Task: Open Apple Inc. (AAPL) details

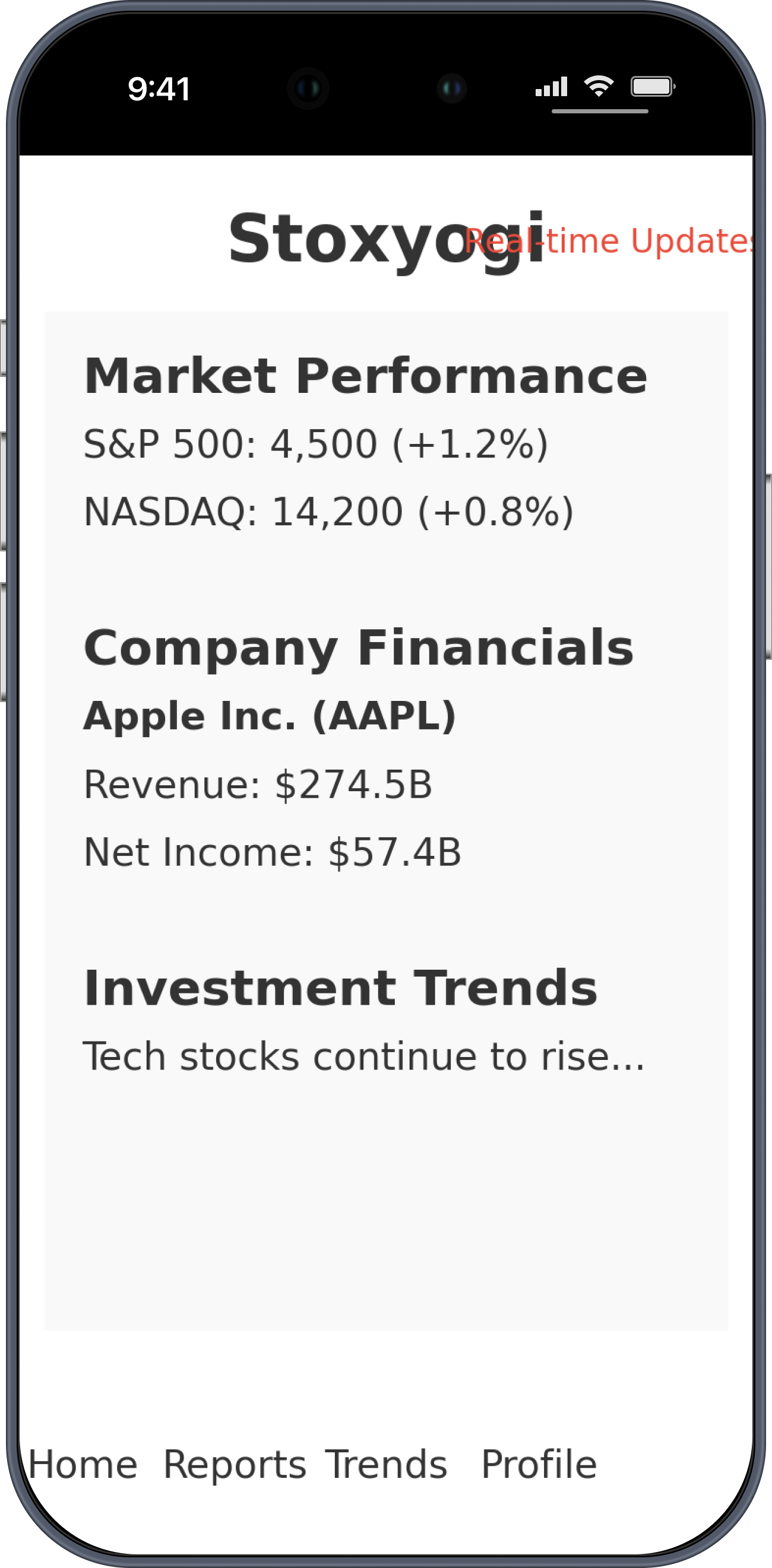Action: click(270, 716)
